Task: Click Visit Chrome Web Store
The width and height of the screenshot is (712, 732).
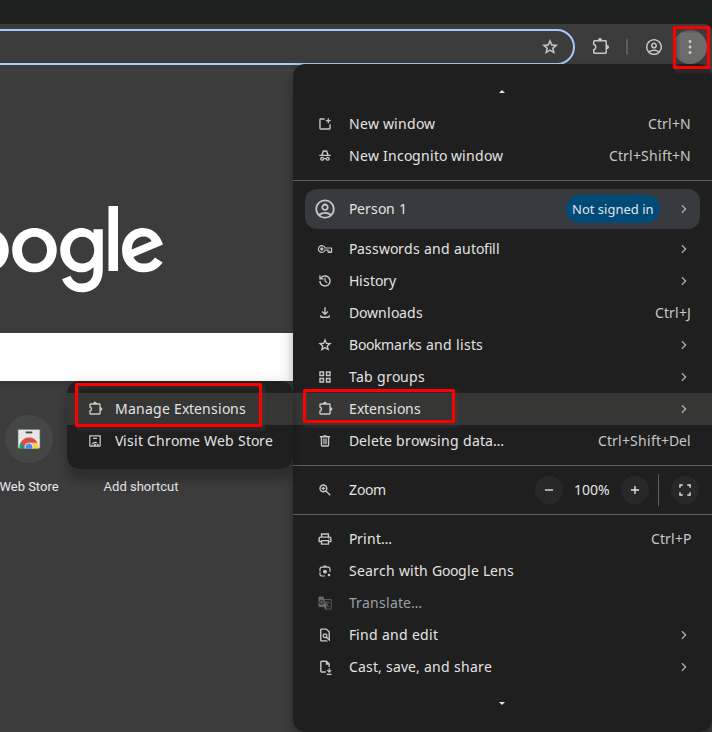Action: [180, 441]
